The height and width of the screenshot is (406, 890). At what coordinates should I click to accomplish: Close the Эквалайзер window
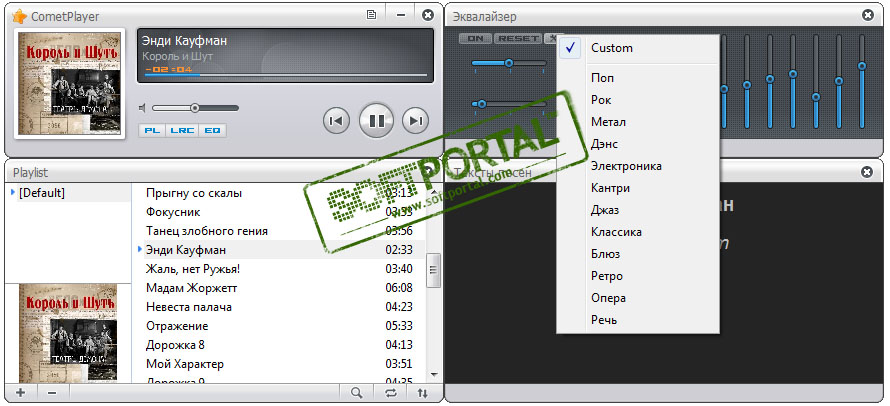pyautogui.click(x=868, y=15)
